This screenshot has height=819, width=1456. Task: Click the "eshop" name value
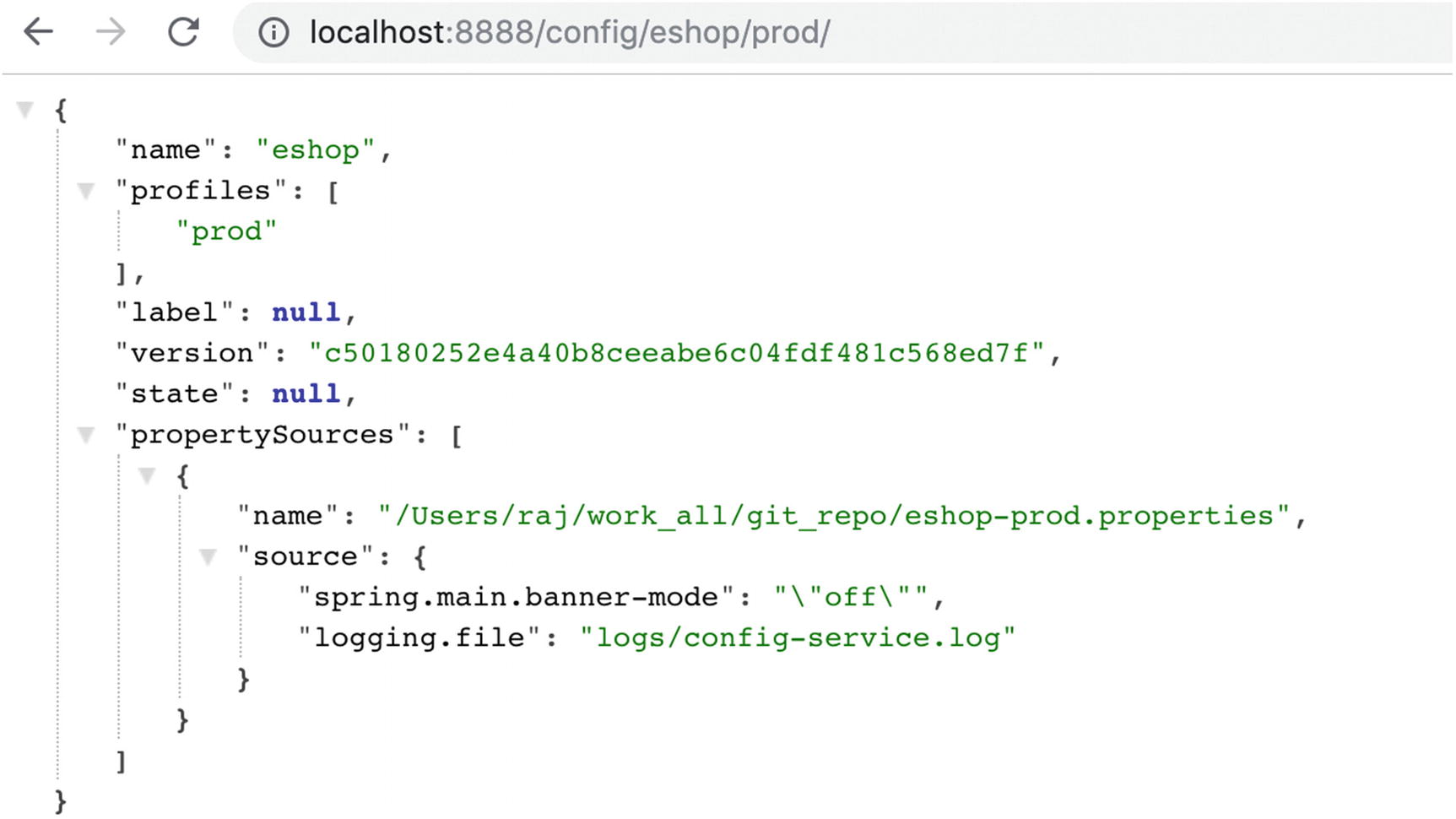pyautogui.click(x=316, y=150)
